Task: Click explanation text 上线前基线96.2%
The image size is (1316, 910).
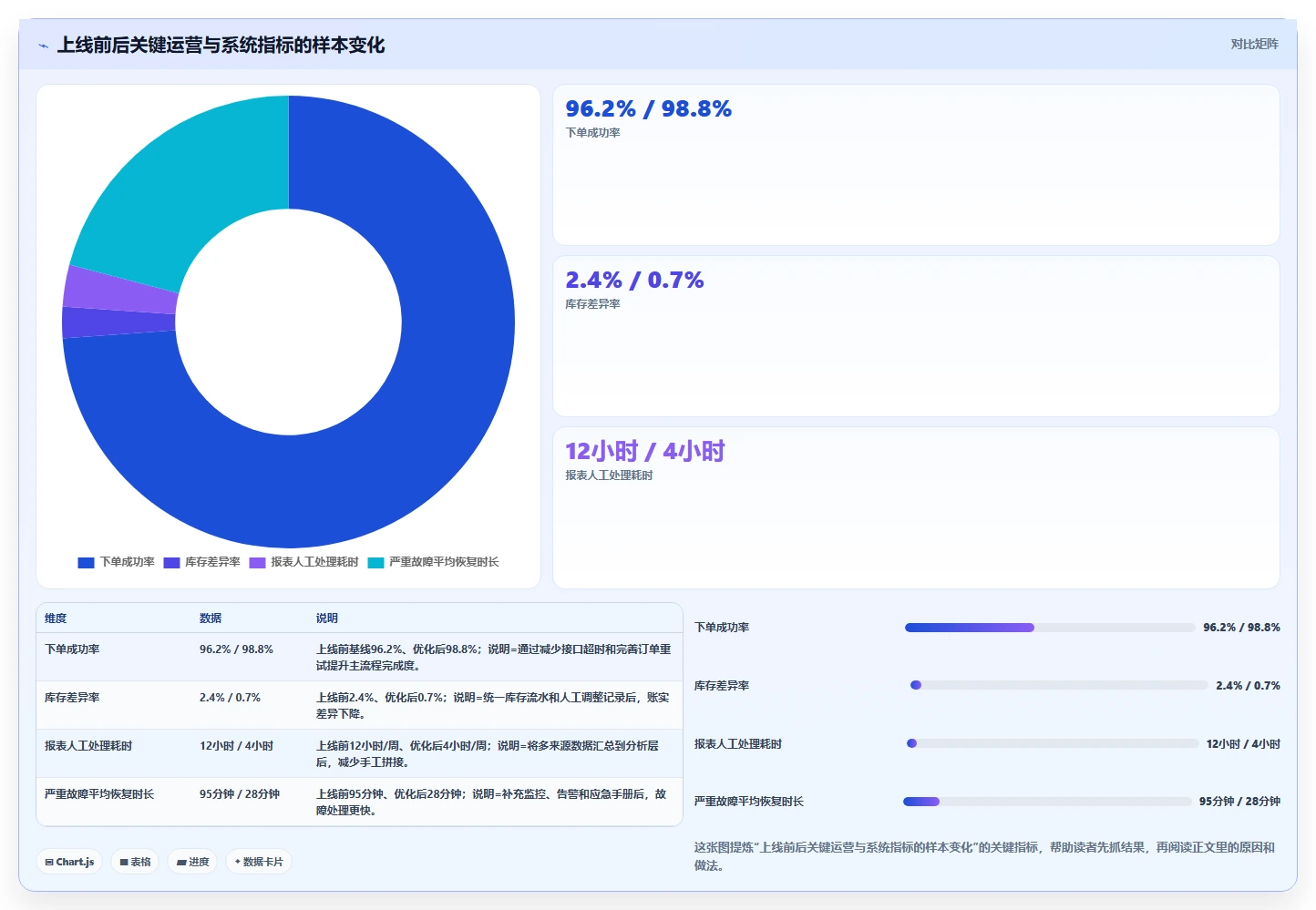Action: pyautogui.click(x=493, y=658)
